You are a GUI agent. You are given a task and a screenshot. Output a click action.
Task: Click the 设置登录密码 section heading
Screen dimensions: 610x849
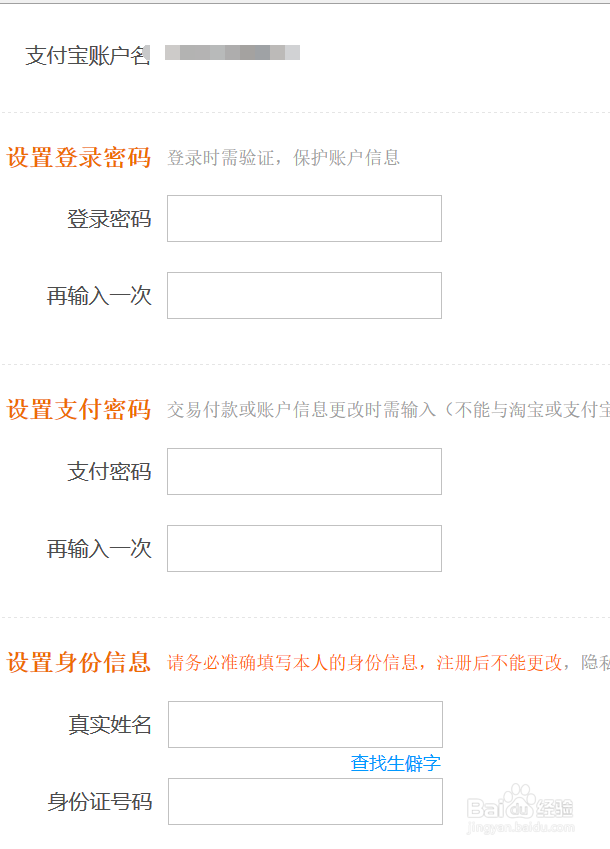(x=78, y=158)
